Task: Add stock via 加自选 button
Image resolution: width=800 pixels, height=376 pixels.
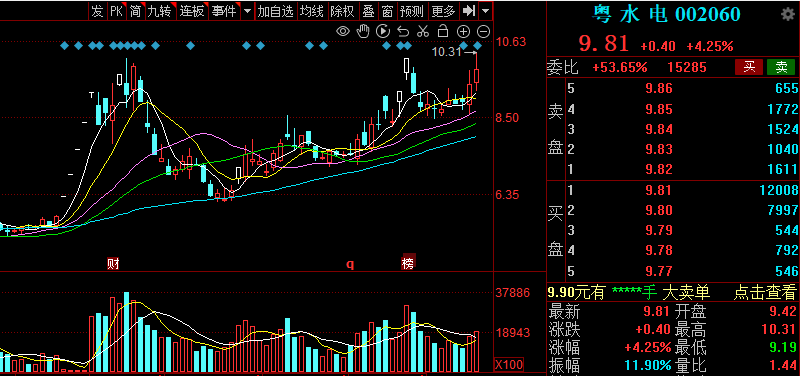Action: [276, 11]
